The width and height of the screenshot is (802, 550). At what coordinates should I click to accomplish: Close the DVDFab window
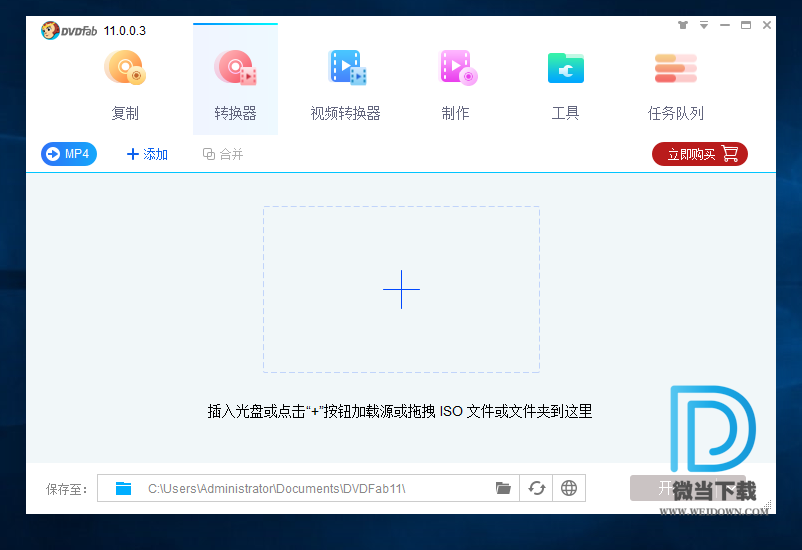pyautogui.click(x=767, y=25)
